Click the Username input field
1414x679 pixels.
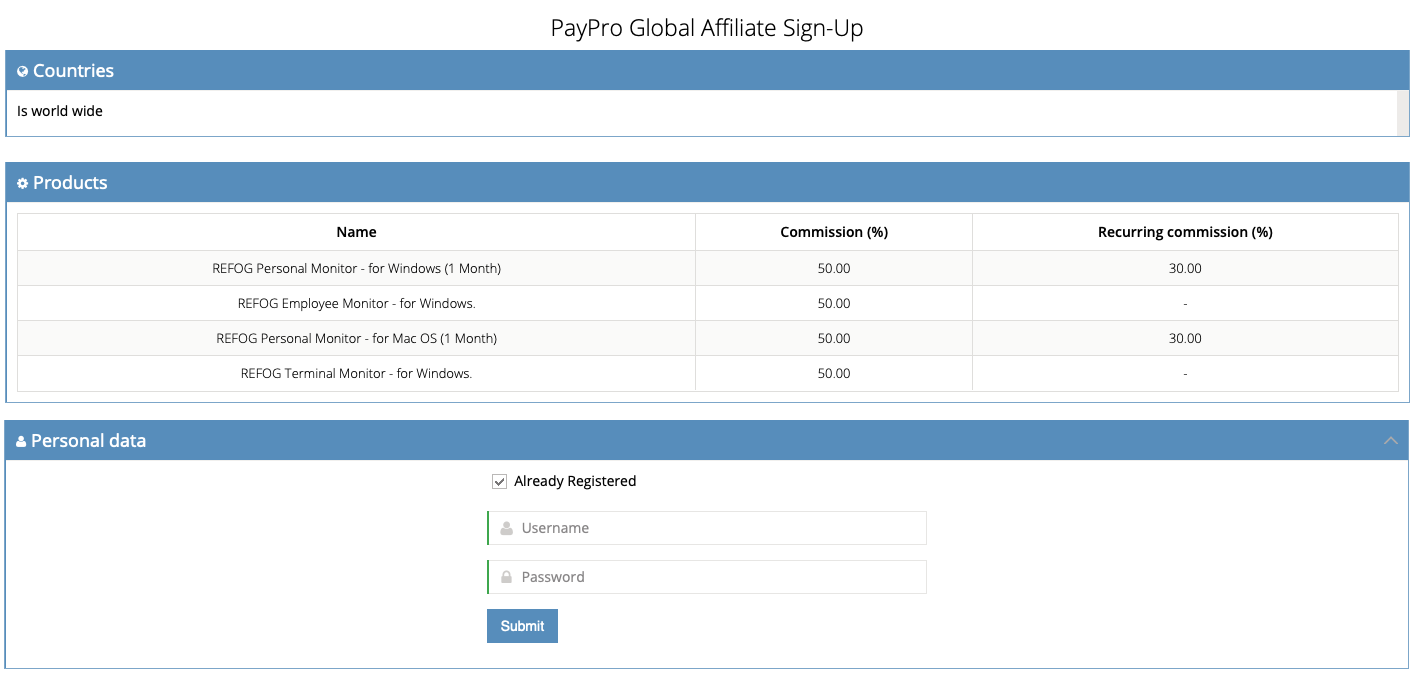pos(707,528)
